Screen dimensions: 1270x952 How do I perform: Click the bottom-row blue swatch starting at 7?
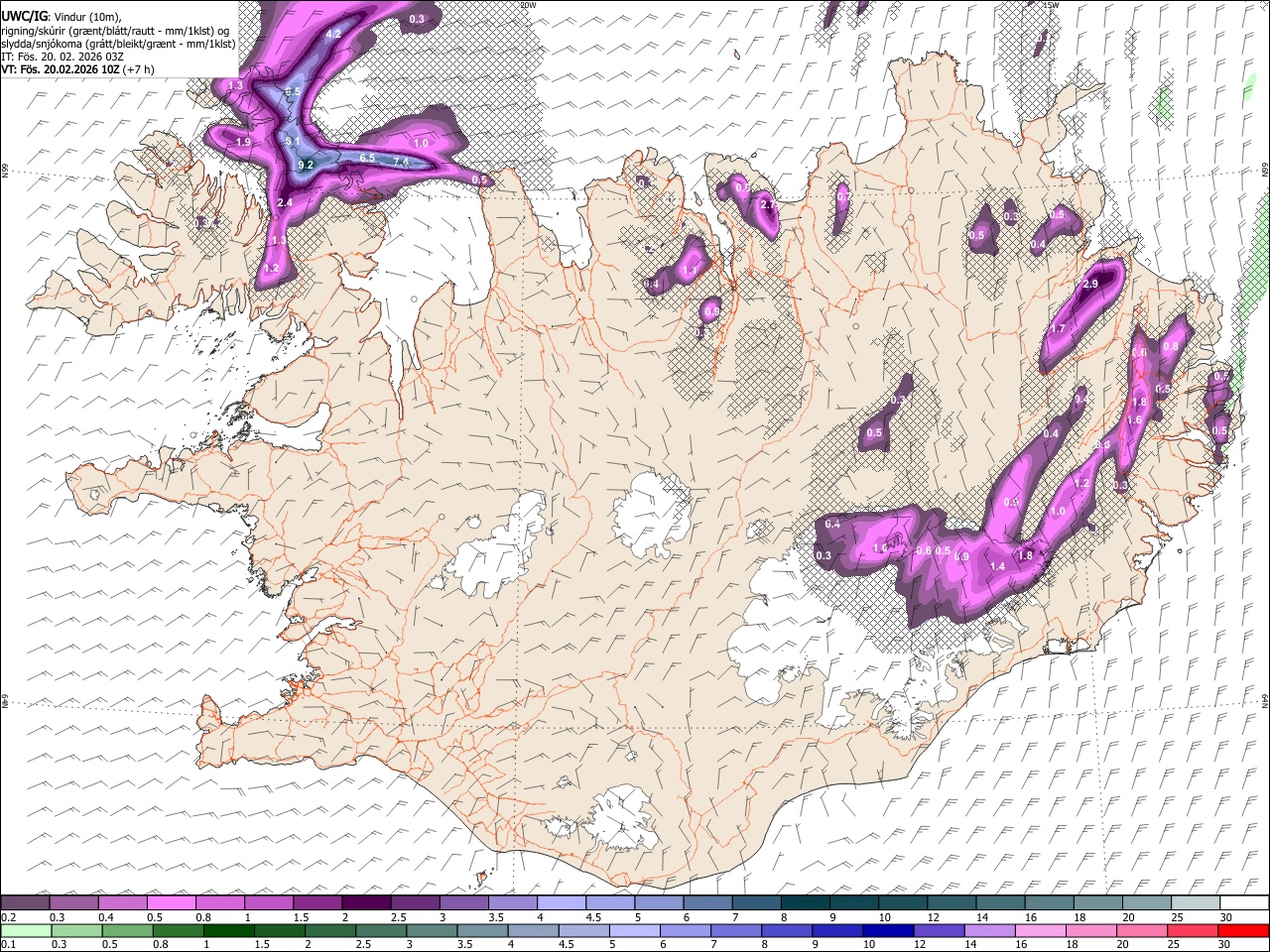point(738,930)
